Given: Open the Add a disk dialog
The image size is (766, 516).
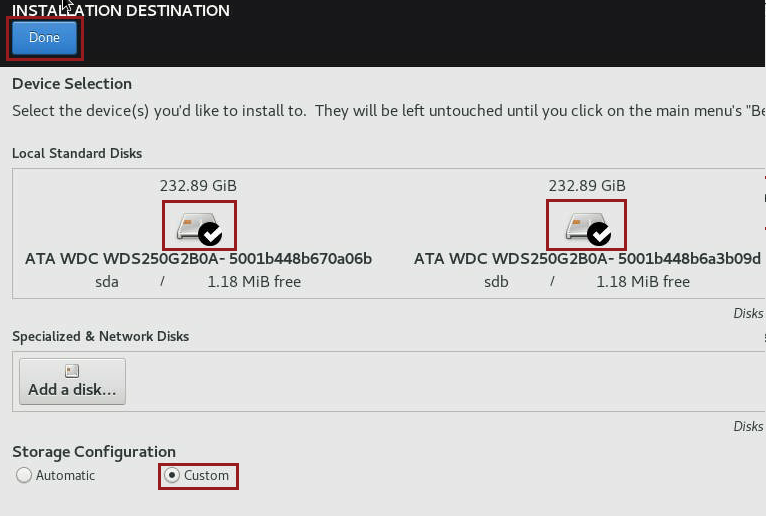Looking at the screenshot, I should [72, 382].
